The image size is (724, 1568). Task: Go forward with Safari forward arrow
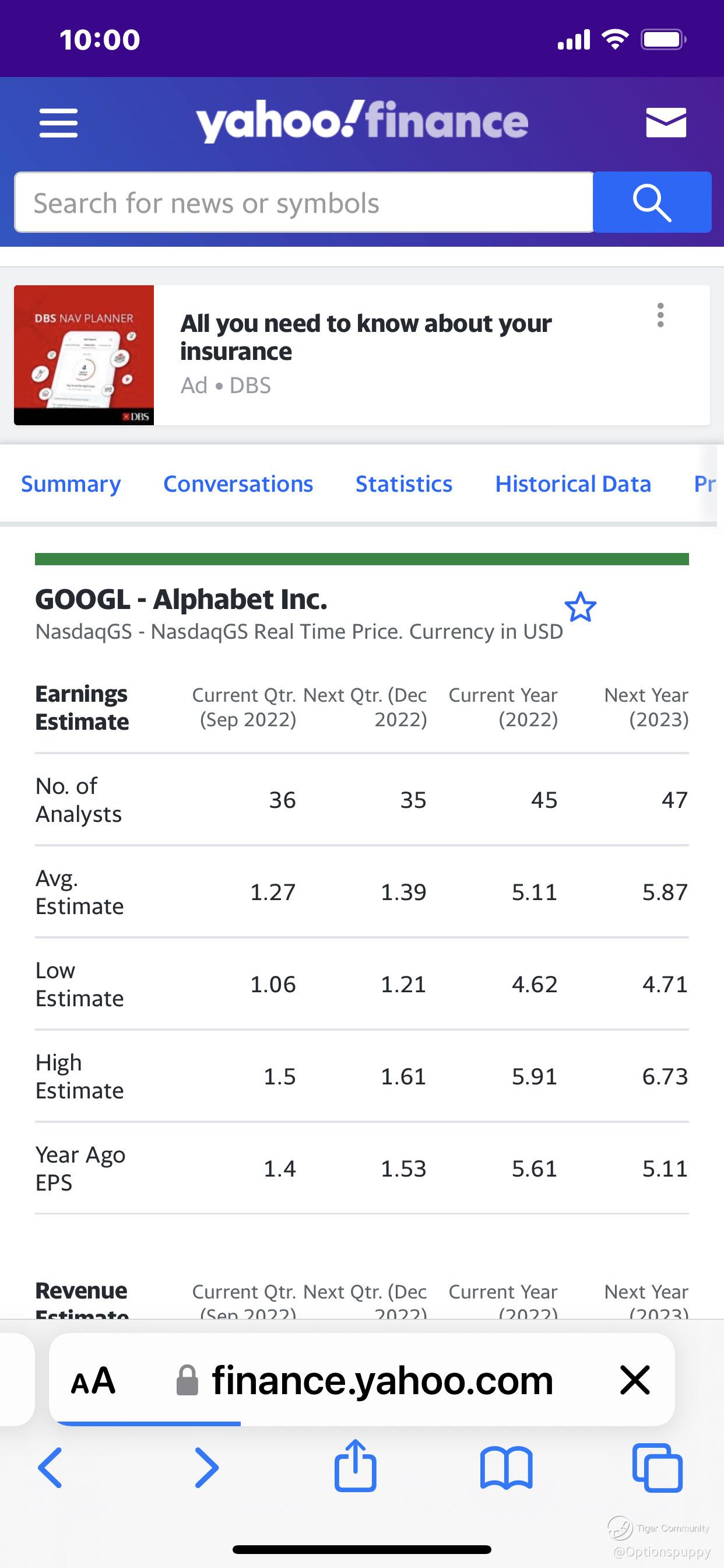point(206,1468)
